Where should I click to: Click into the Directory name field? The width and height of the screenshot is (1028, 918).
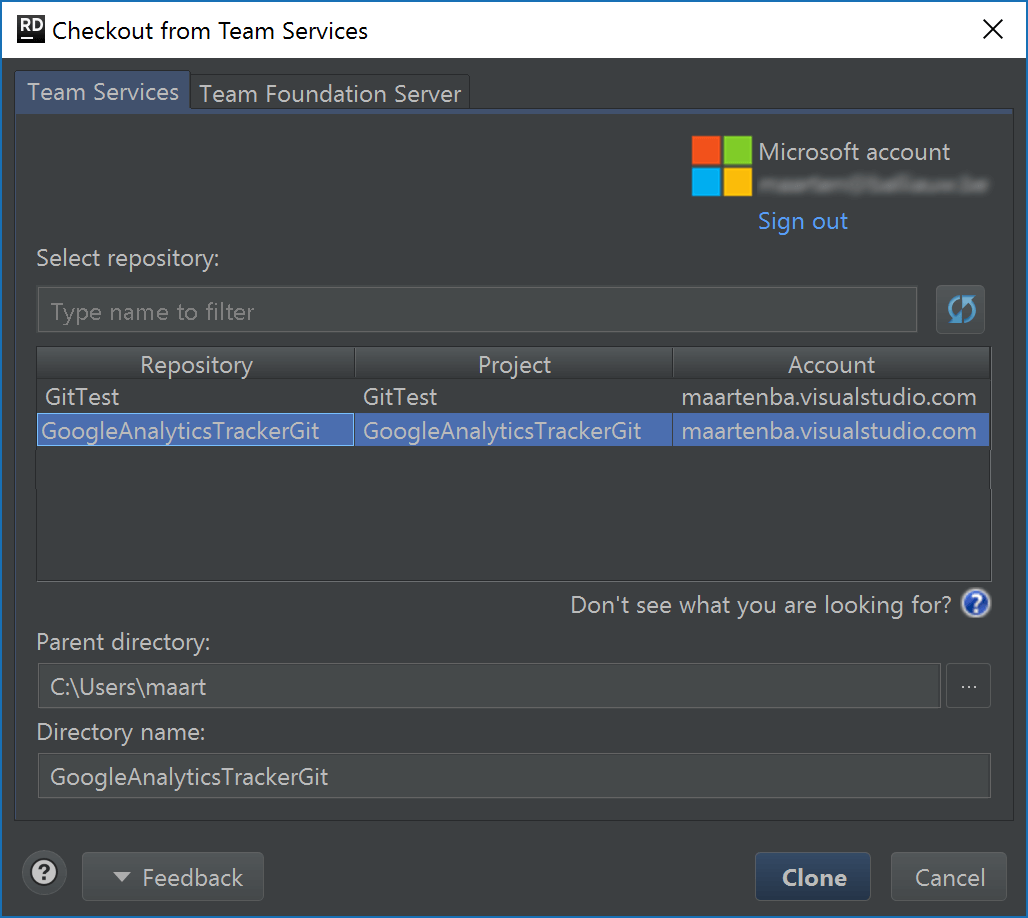coord(513,776)
